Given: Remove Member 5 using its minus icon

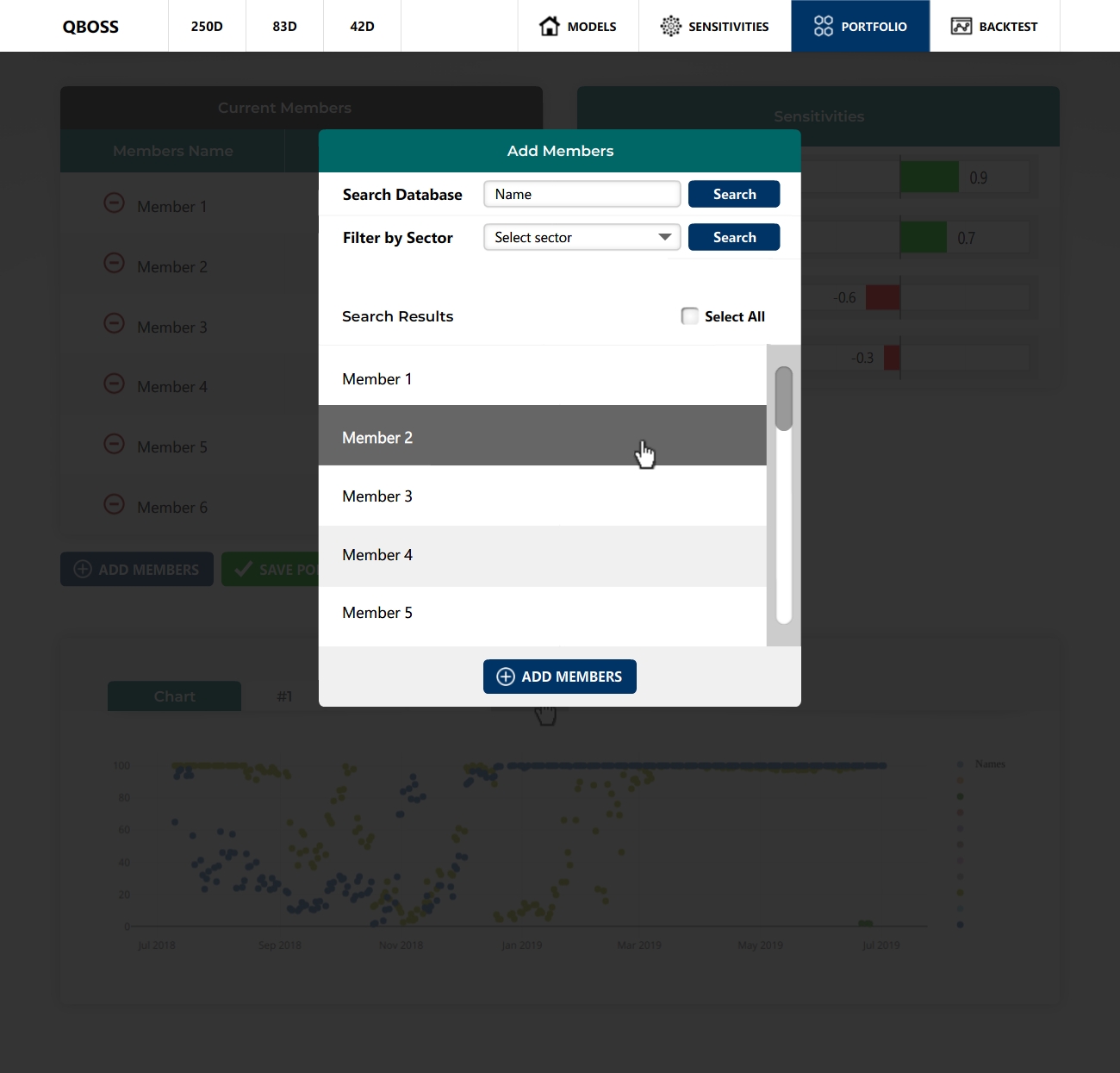Looking at the screenshot, I should point(114,443).
